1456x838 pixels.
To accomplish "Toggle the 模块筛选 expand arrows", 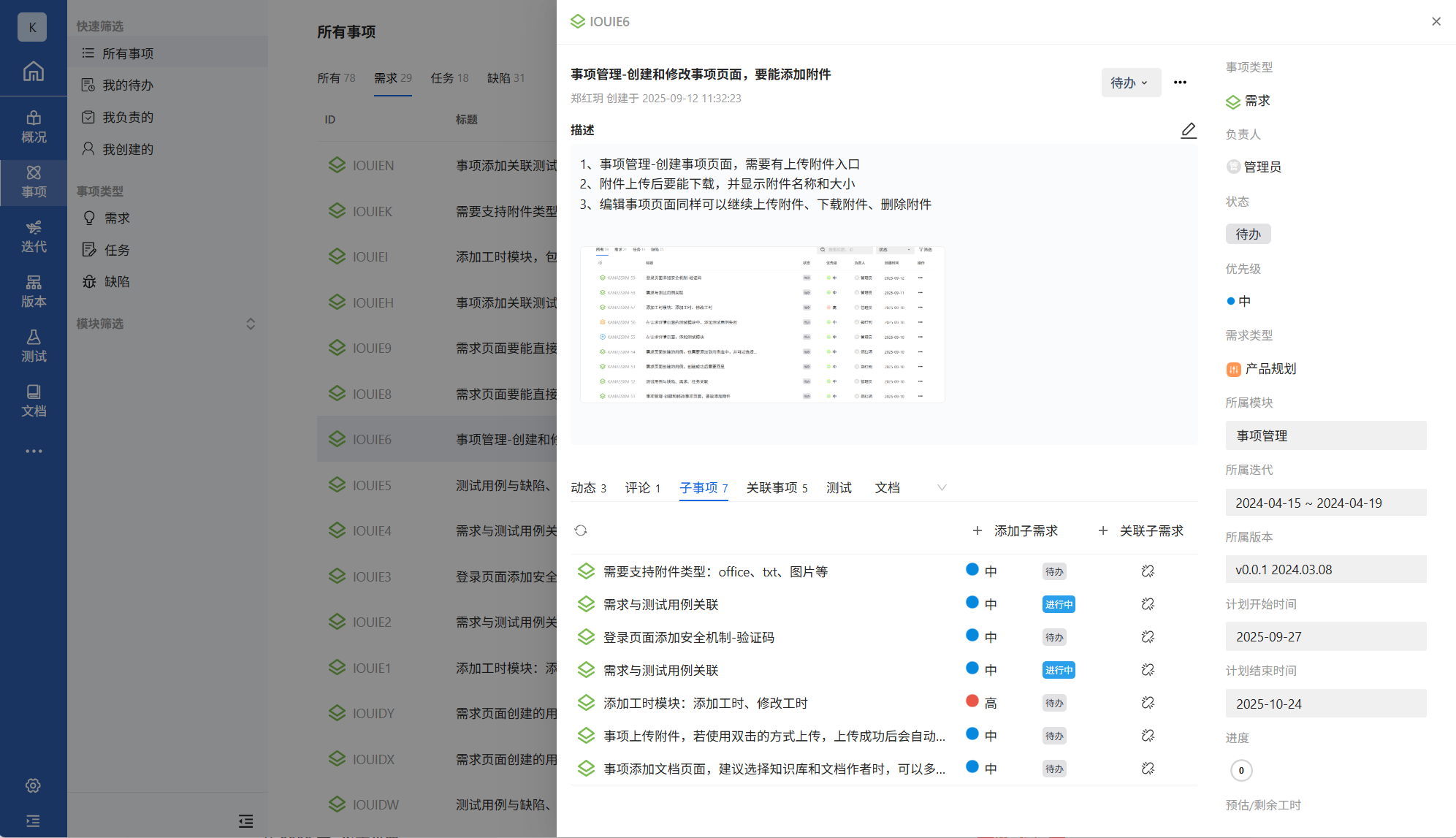I will coord(251,324).
